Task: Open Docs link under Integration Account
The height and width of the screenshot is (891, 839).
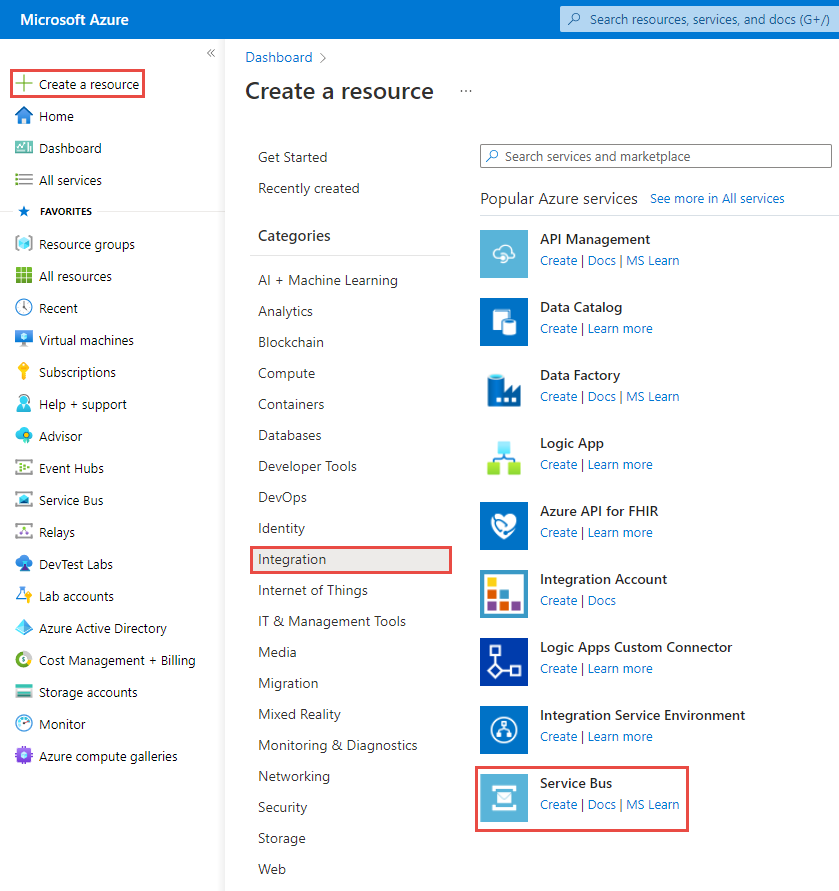Action: (x=601, y=601)
